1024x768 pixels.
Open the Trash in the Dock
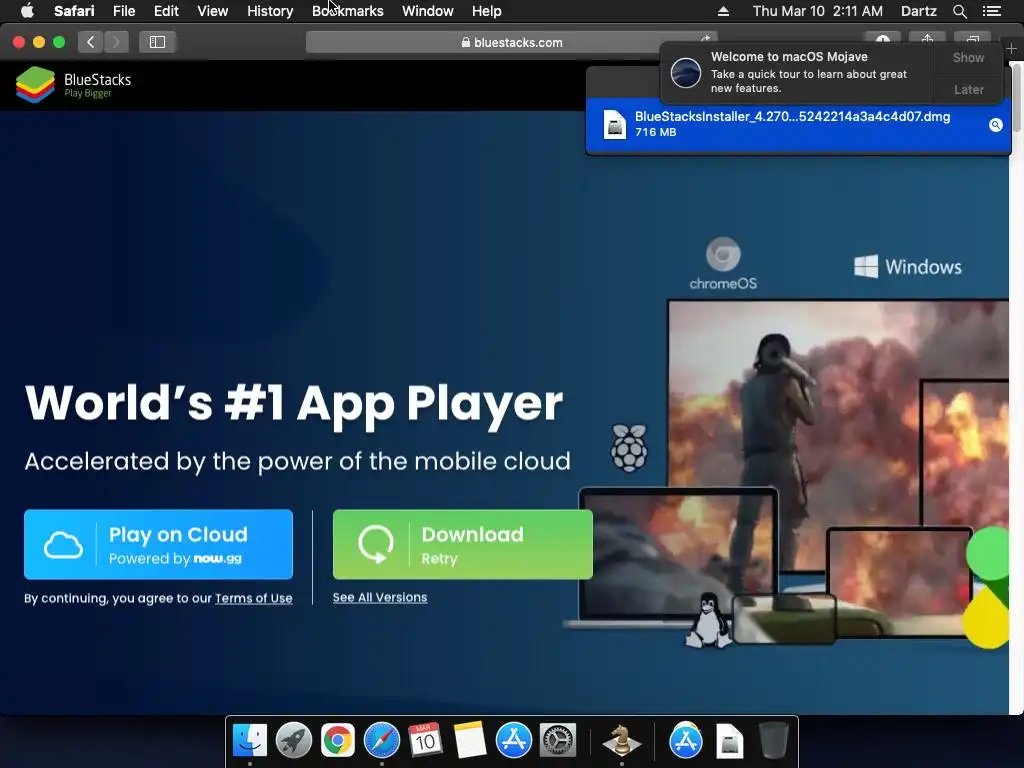774,741
